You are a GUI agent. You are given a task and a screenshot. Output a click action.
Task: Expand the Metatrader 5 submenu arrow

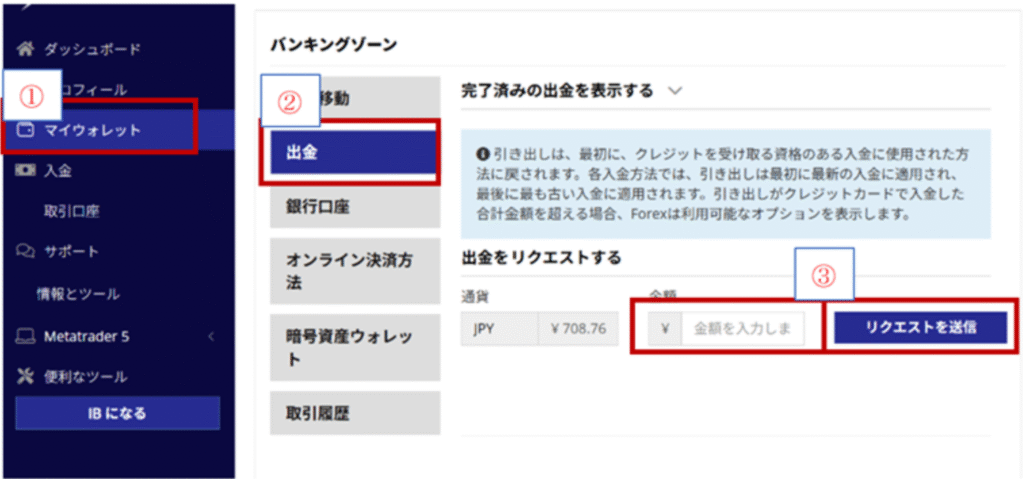tap(211, 337)
